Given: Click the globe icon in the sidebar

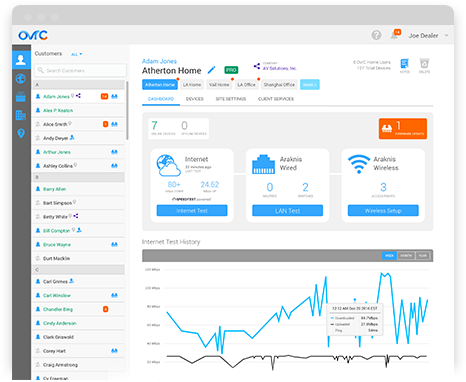Looking at the screenshot, I should 21,79.
